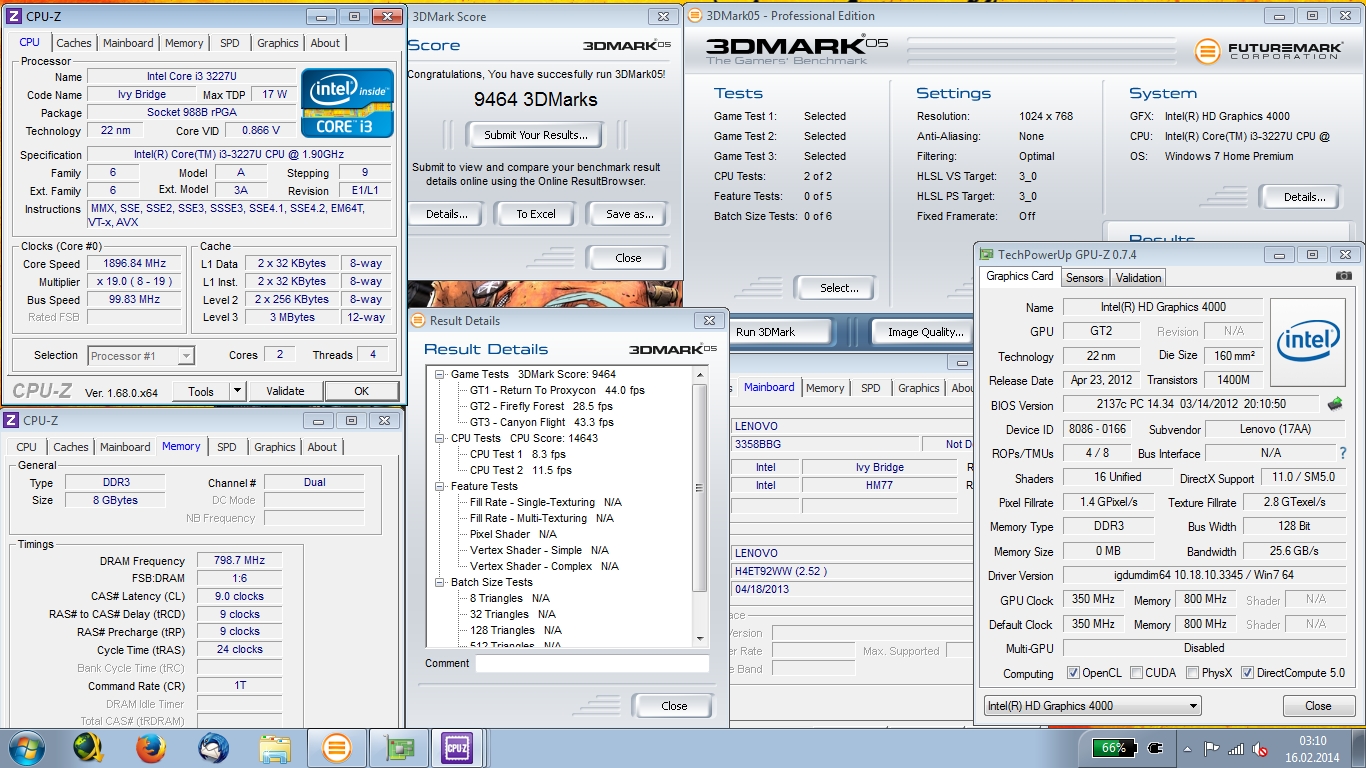The width and height of the screenshot is (1366, 768).
Task: Open the Windows Start menu
Action: (x=25, y=748)
